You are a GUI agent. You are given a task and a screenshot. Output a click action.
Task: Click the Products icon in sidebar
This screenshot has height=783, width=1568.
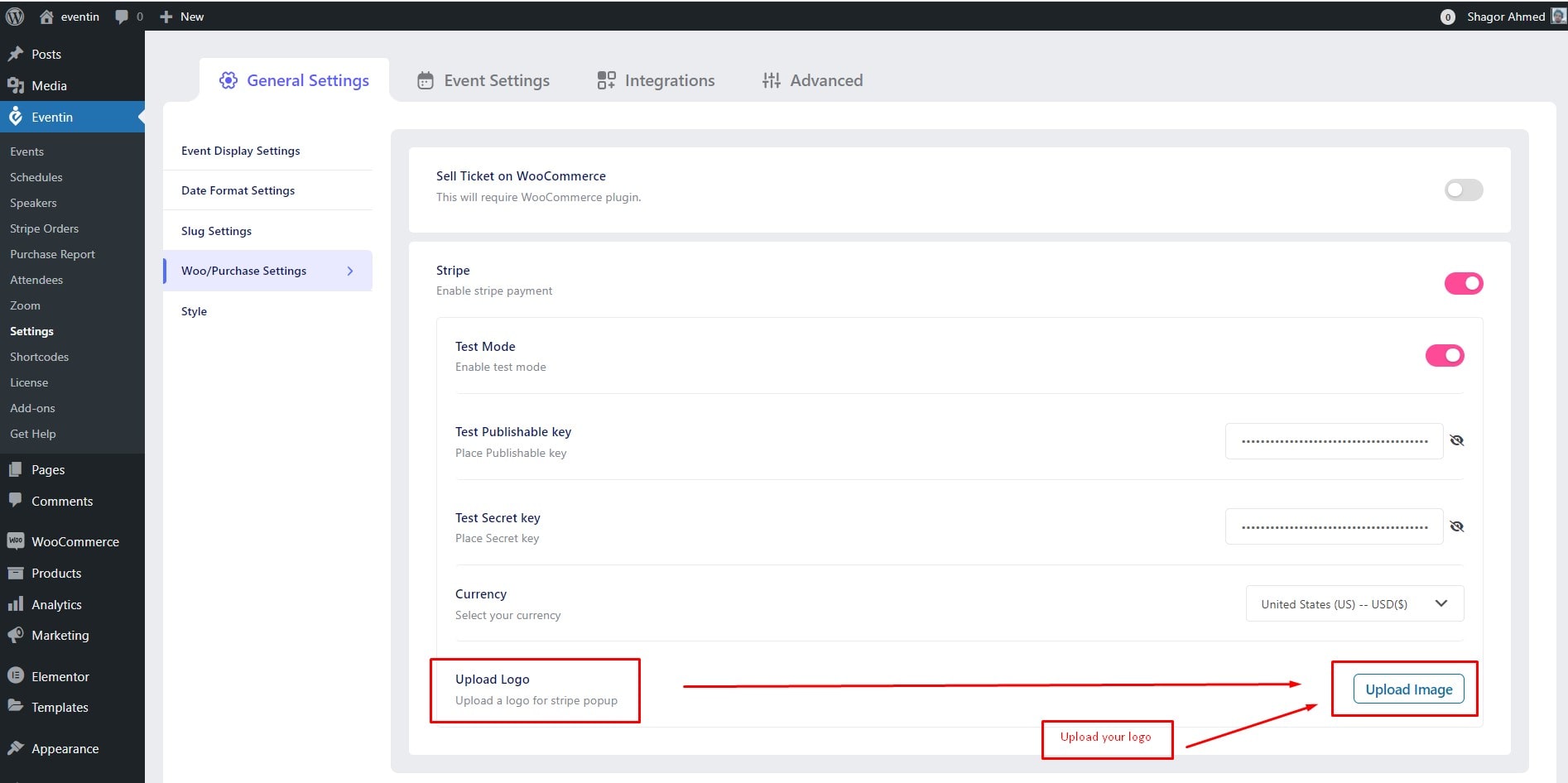coord(16,573)
